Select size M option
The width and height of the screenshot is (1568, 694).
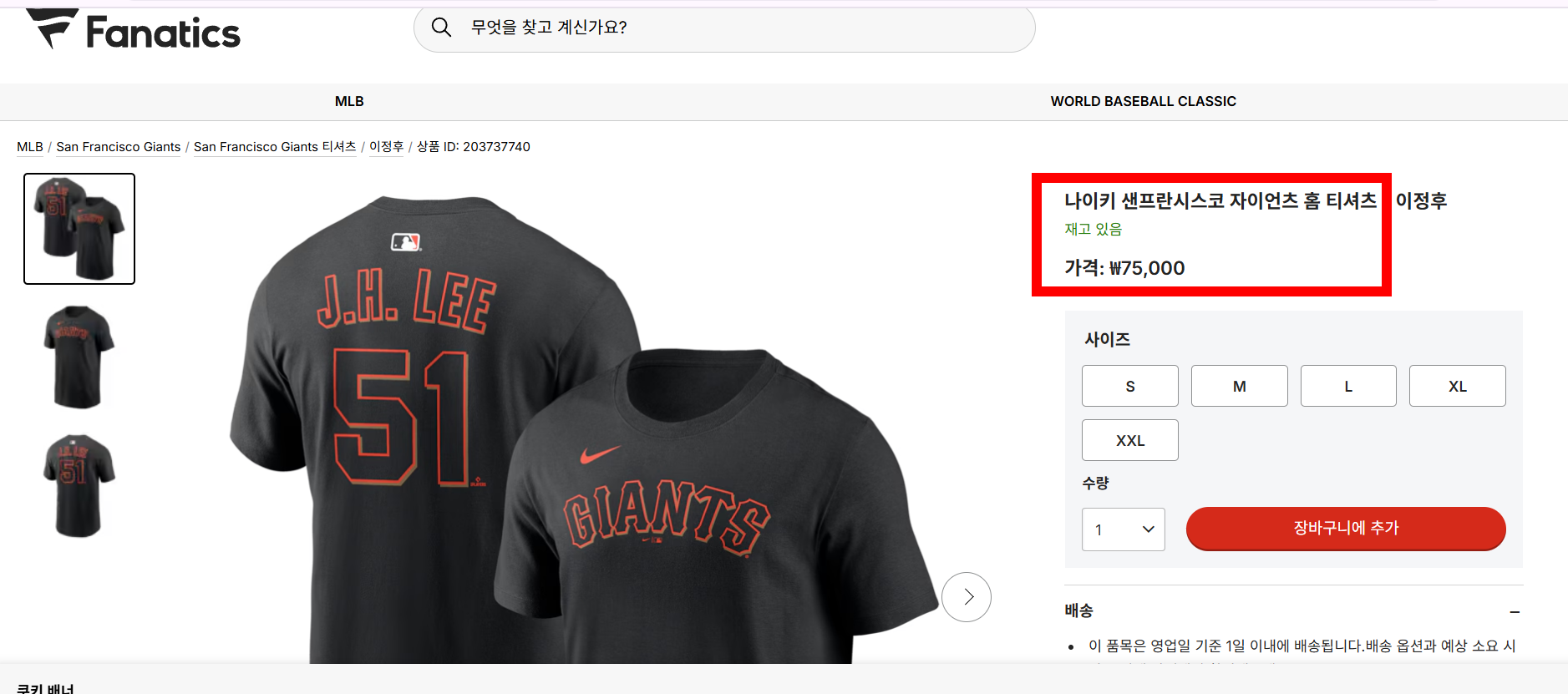point(1239,386)
